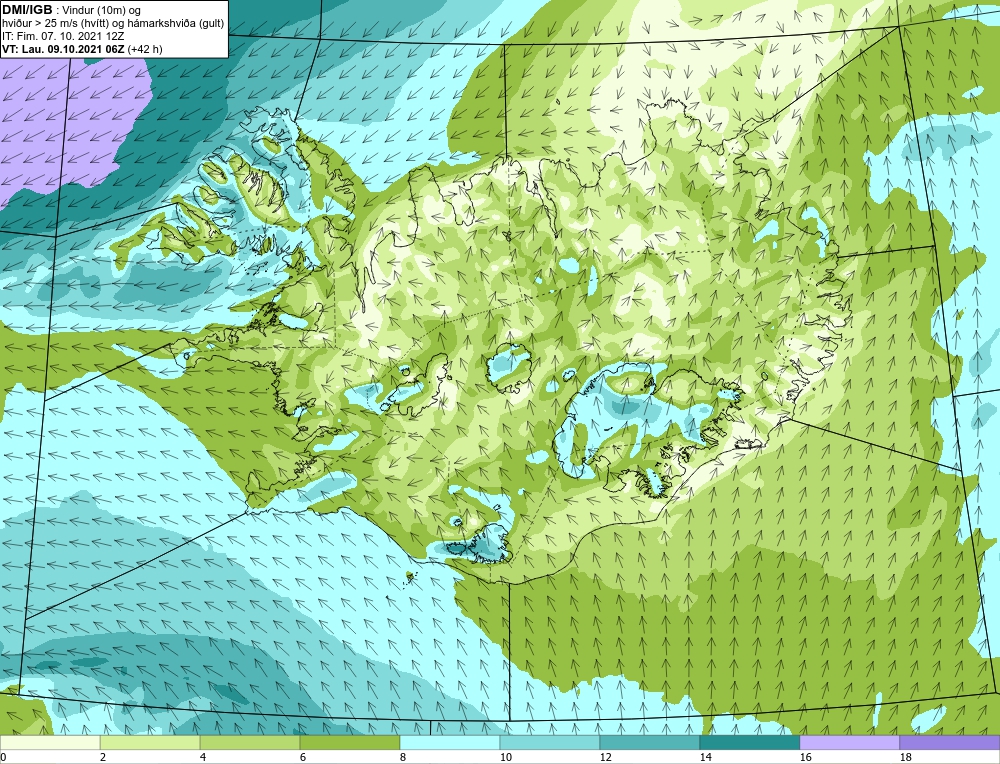The height and width of the screenshot is (764, 1000).
Task: Click the pale cream 0–2 m/s legend swatch
Action: 50,742
